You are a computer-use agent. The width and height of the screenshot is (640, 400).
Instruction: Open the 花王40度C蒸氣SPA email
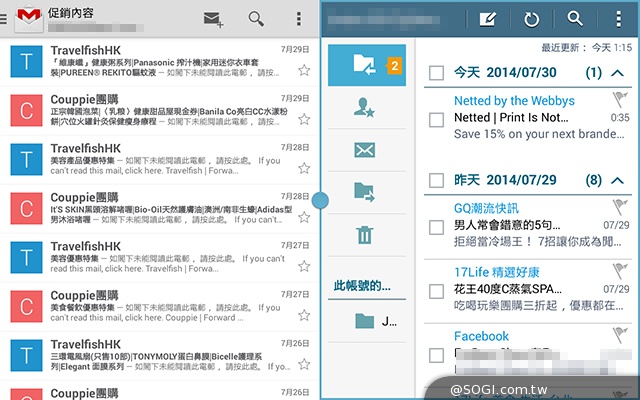[528, 291]
